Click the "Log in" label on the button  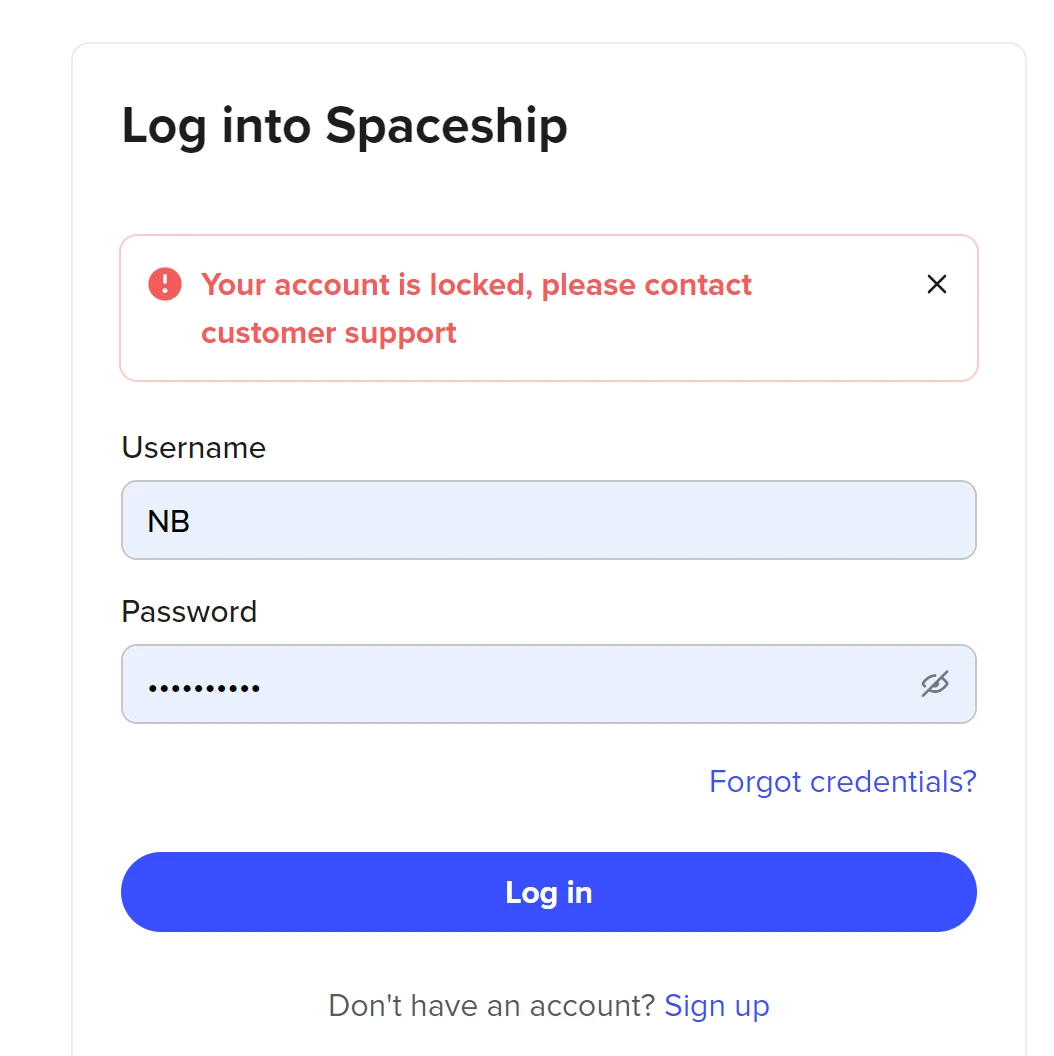point(548,892)
